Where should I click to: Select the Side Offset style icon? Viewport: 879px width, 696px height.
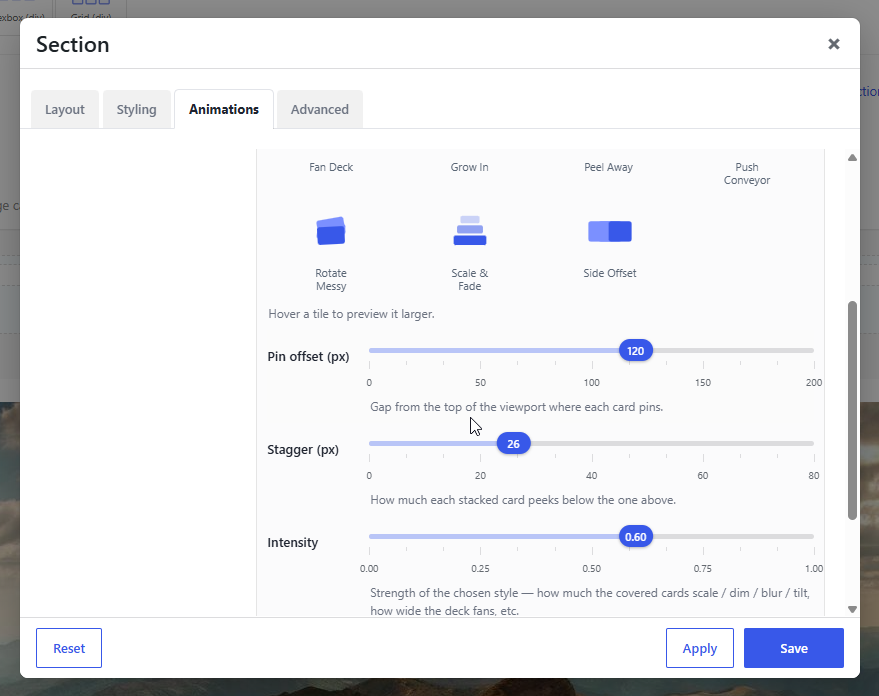609,231
